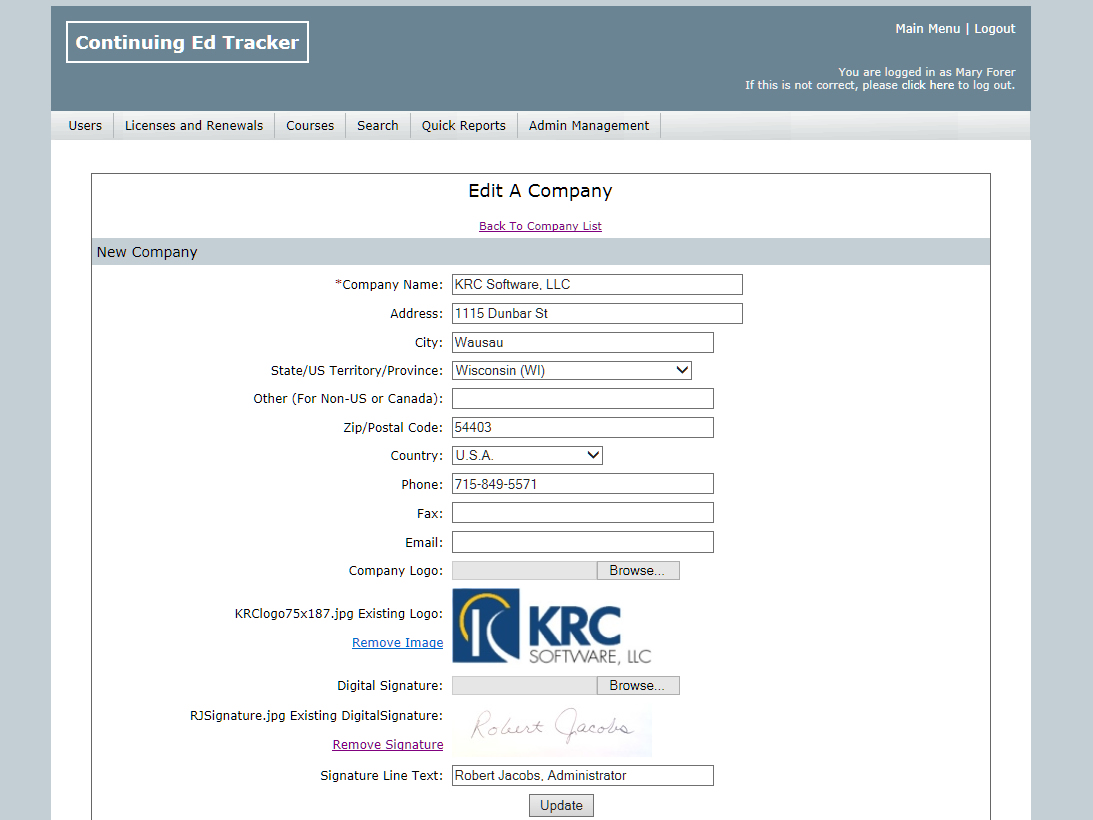
Task: Open the Quick Reports menu
Action: tap(463, 125)
